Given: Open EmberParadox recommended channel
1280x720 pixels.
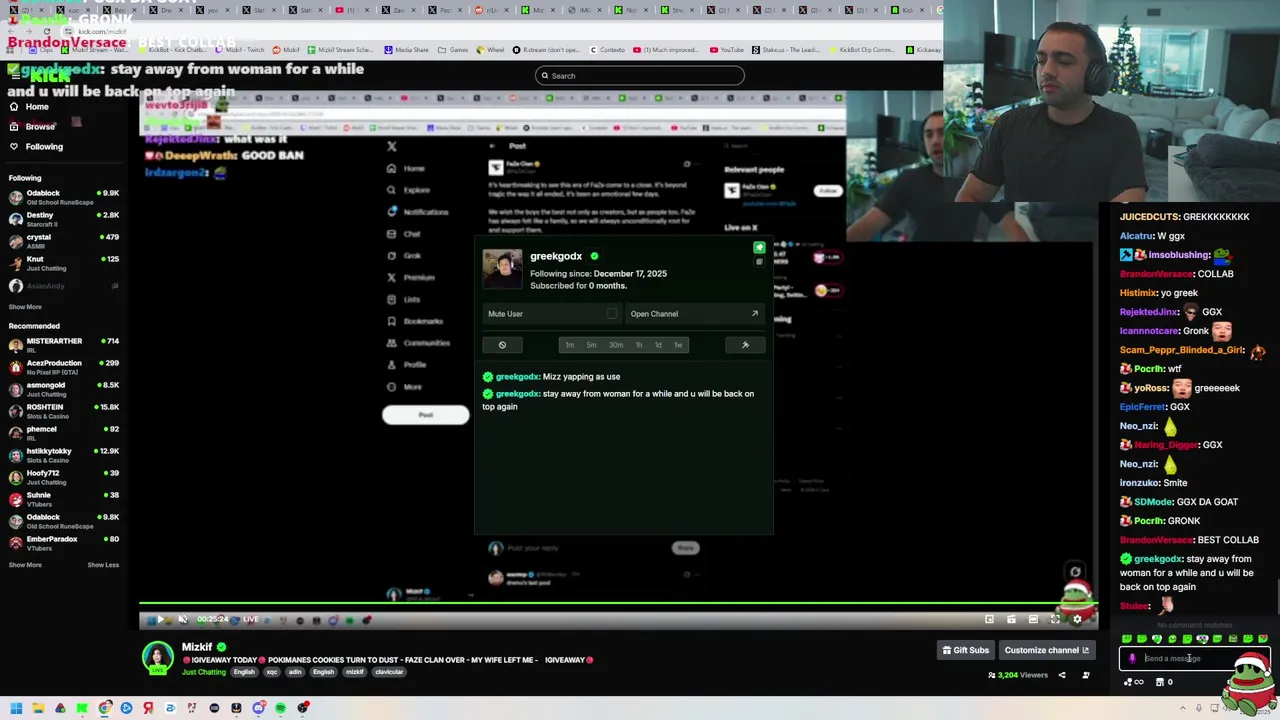Looking at the screenshot, I should [x=64, y=543].
